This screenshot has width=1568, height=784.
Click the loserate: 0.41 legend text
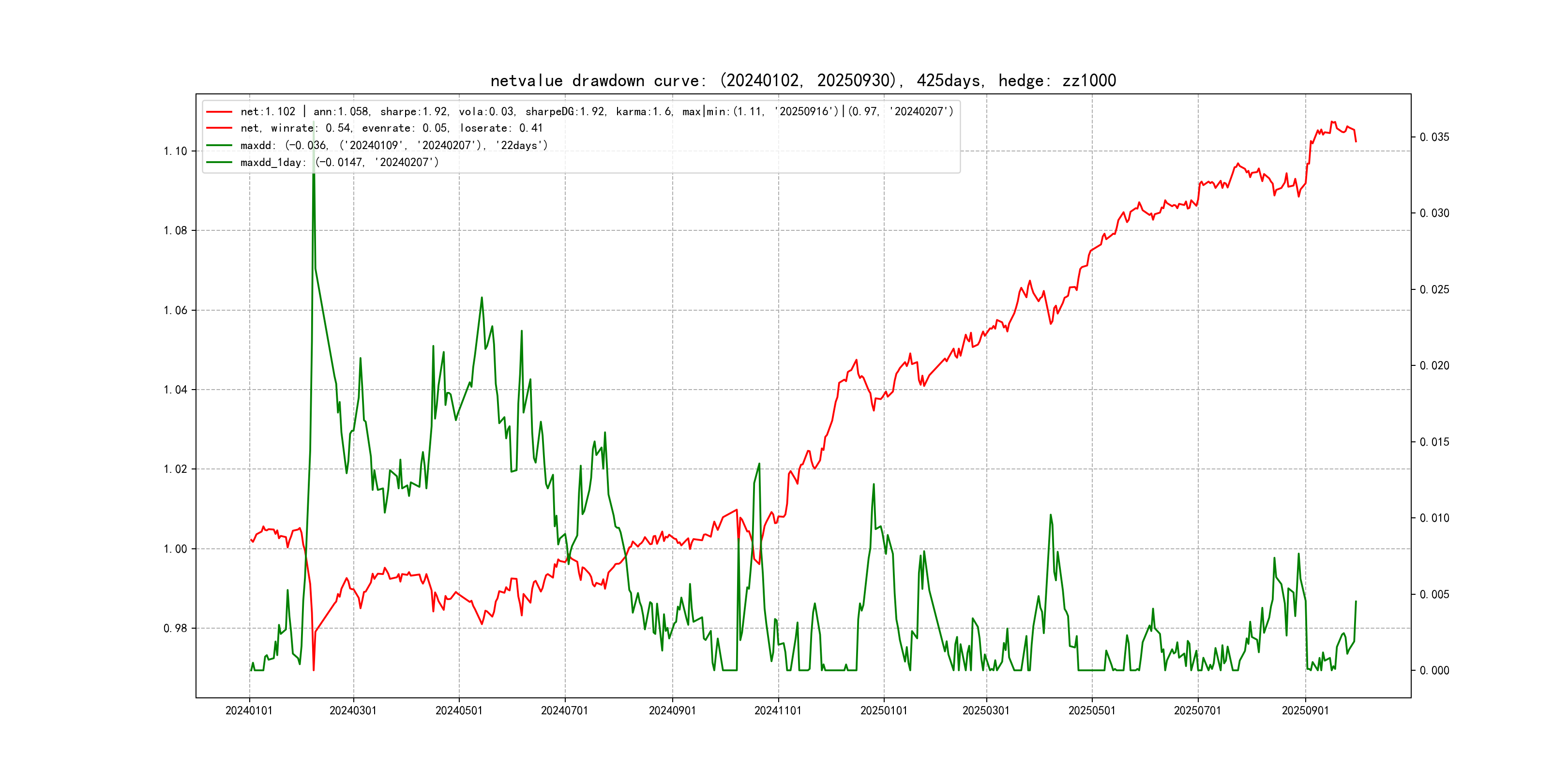[x=500, y=128]
